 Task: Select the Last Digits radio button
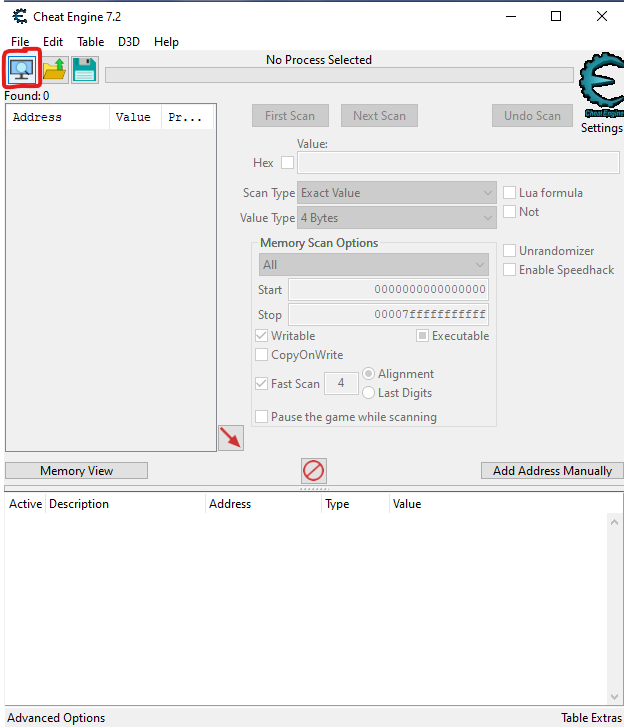pyautogui.click(x=369, y=393)
